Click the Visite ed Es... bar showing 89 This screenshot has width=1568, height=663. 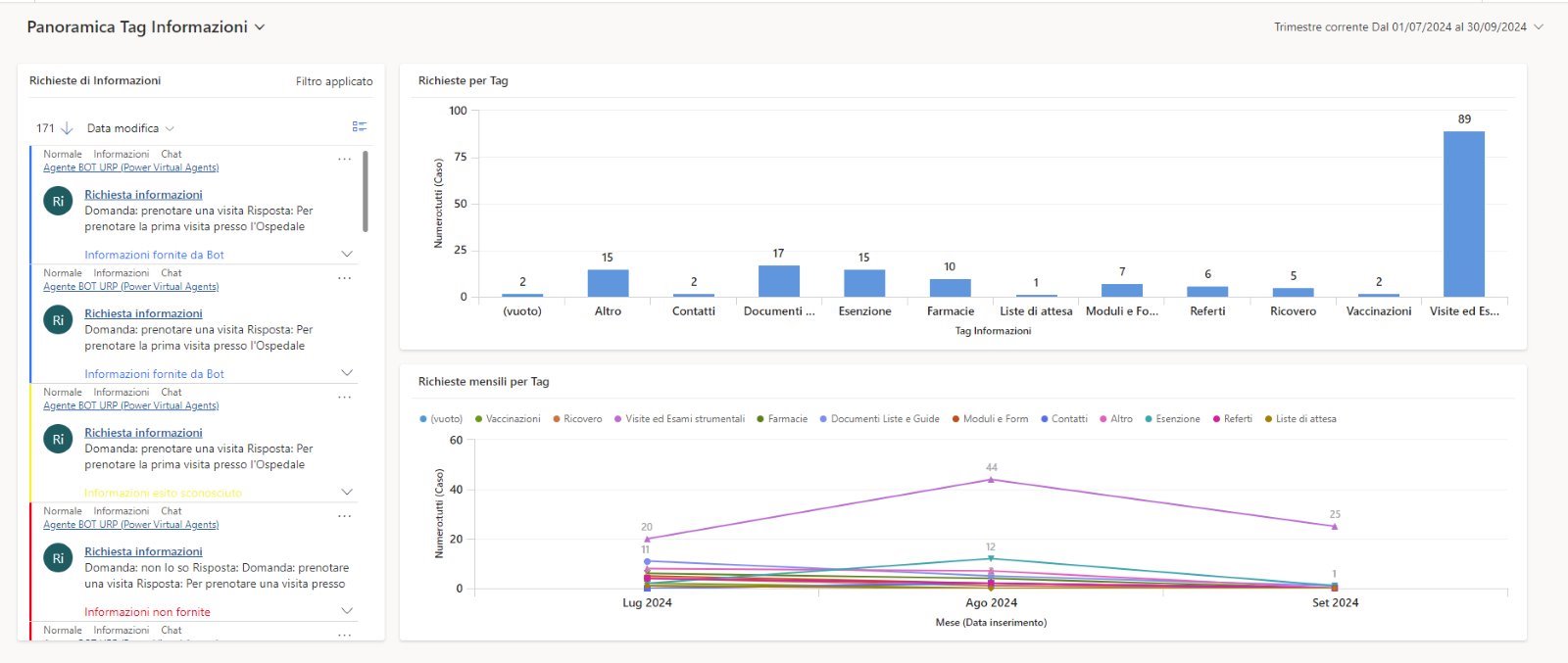1463,213
